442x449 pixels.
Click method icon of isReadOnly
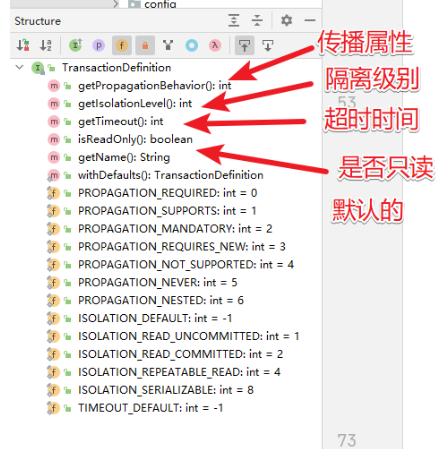click(54, 140)
